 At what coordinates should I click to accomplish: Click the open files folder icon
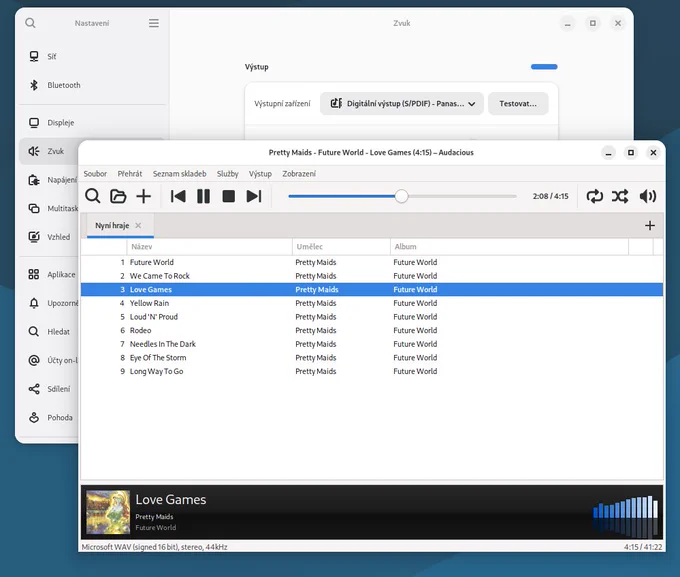[118, 196]
